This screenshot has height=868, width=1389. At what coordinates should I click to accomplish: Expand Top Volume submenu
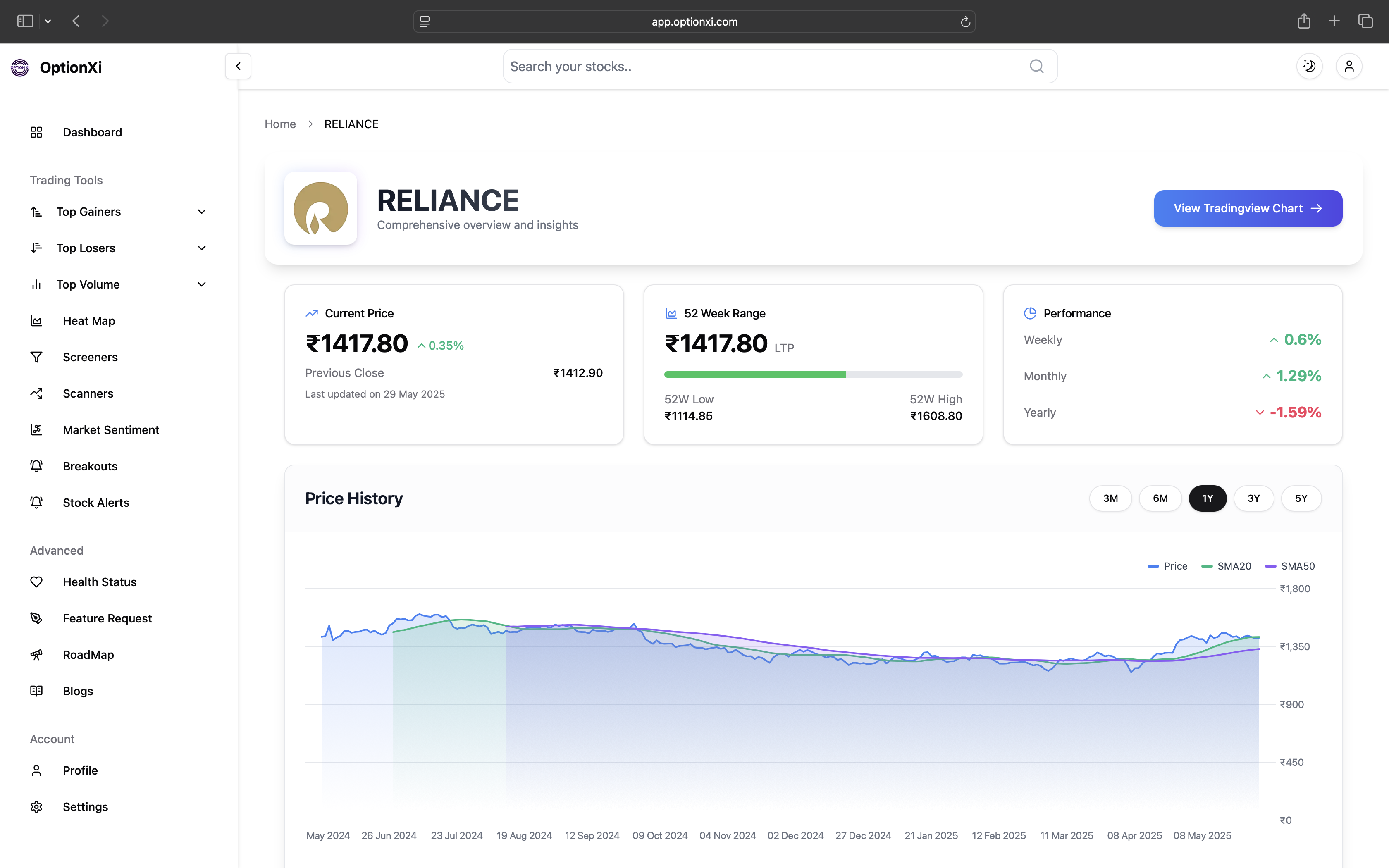coord(201,284)
